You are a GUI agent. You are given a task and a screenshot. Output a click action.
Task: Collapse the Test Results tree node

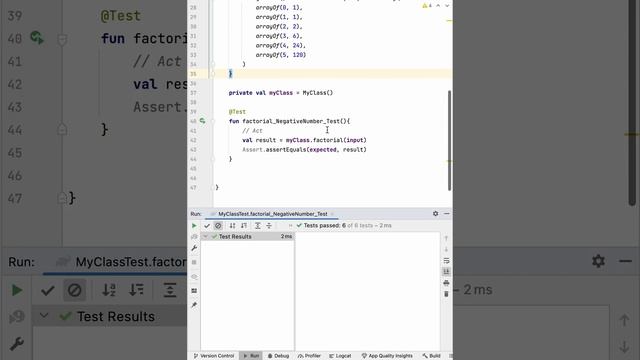[206, 237]
